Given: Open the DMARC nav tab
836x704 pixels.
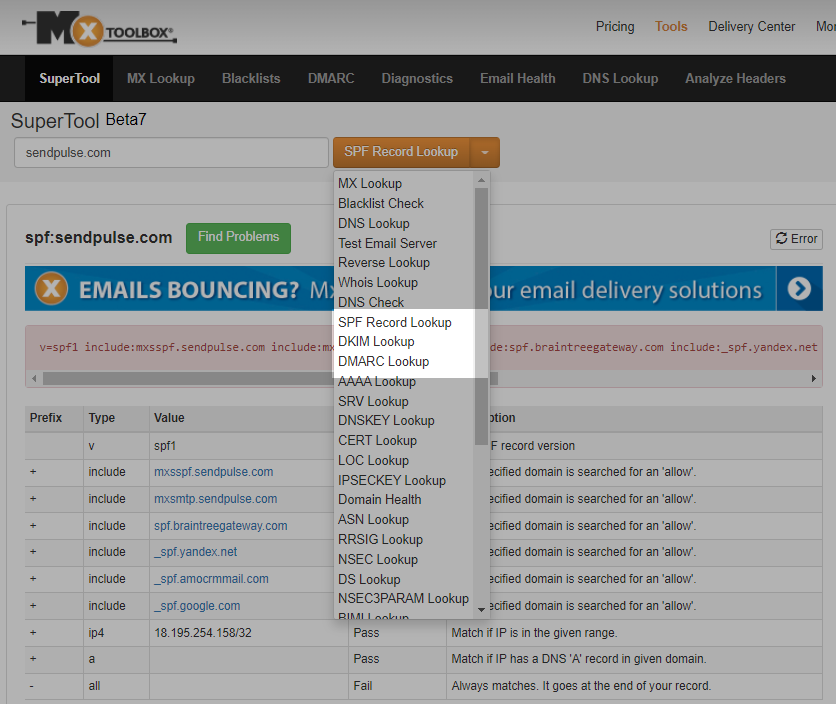Looking at the screenshot, I should (331, 78).
